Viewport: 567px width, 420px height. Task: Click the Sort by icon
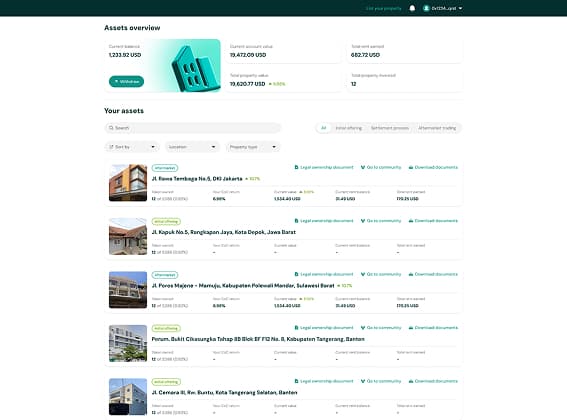(x=111, y=147)
